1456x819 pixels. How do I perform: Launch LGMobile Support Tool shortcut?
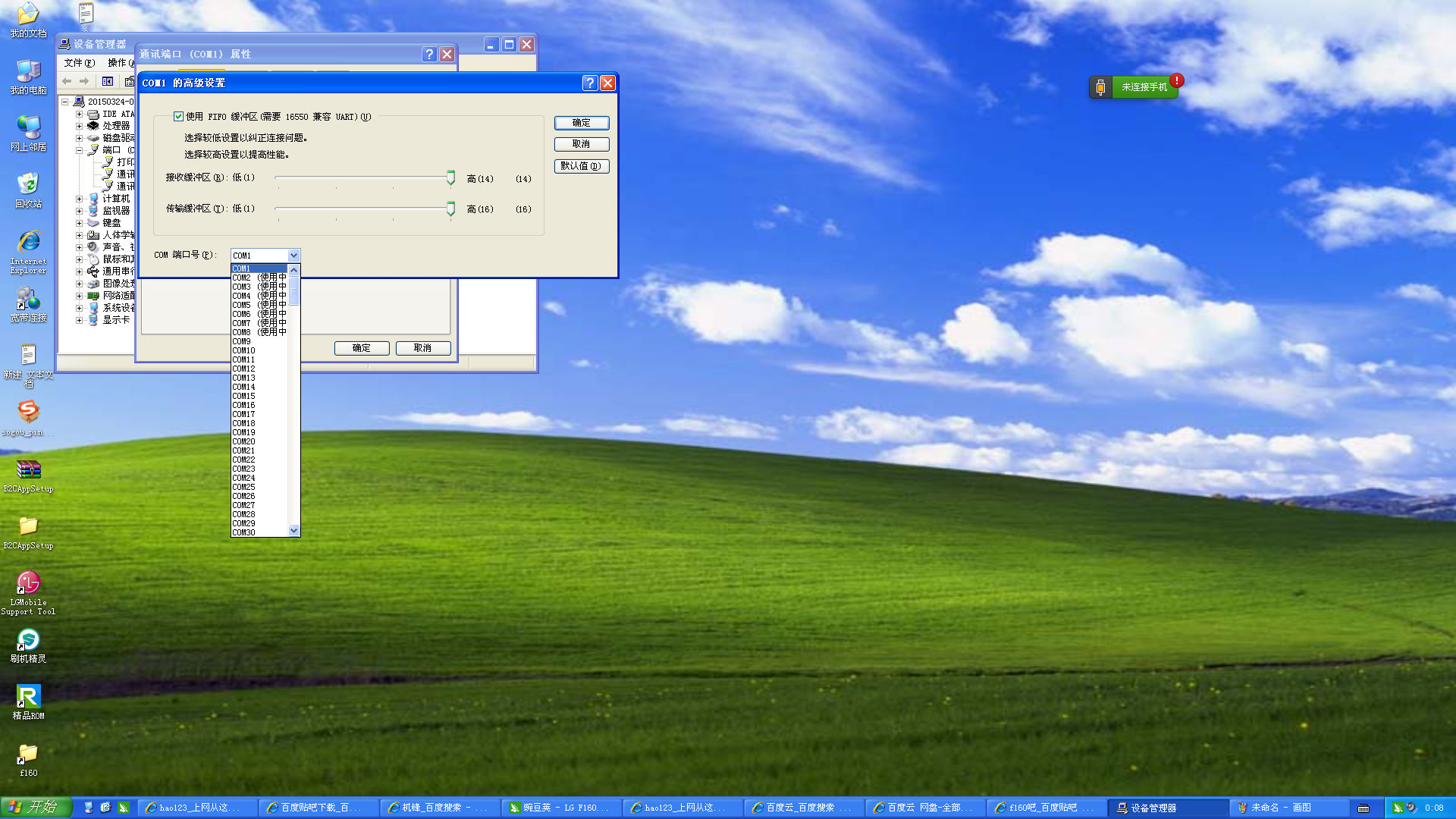[28, 593]
